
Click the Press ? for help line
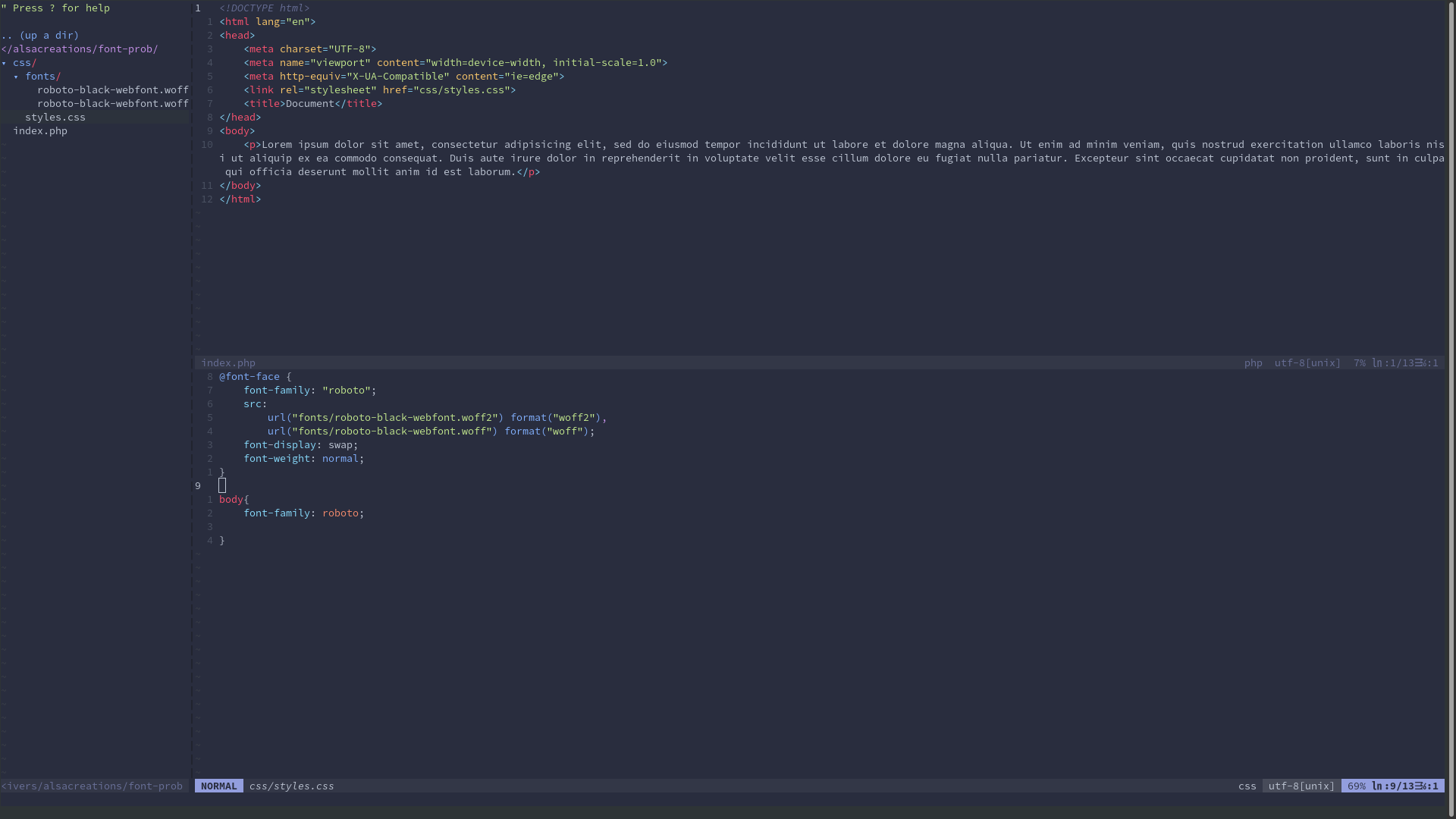(61, 8)
